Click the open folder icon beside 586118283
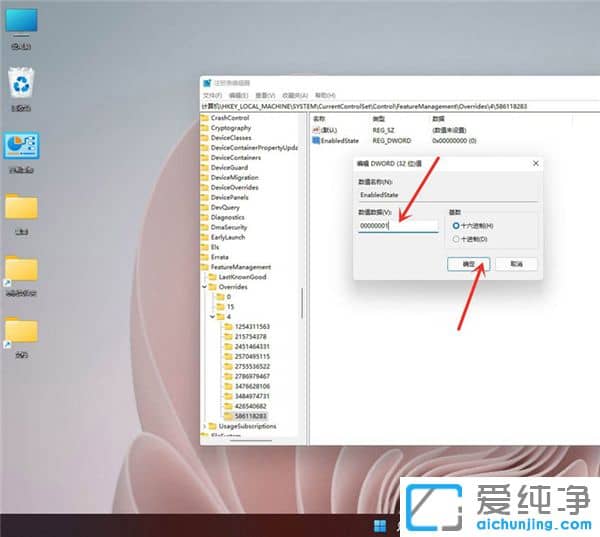The image size is (600, 537). pos(228,416)
